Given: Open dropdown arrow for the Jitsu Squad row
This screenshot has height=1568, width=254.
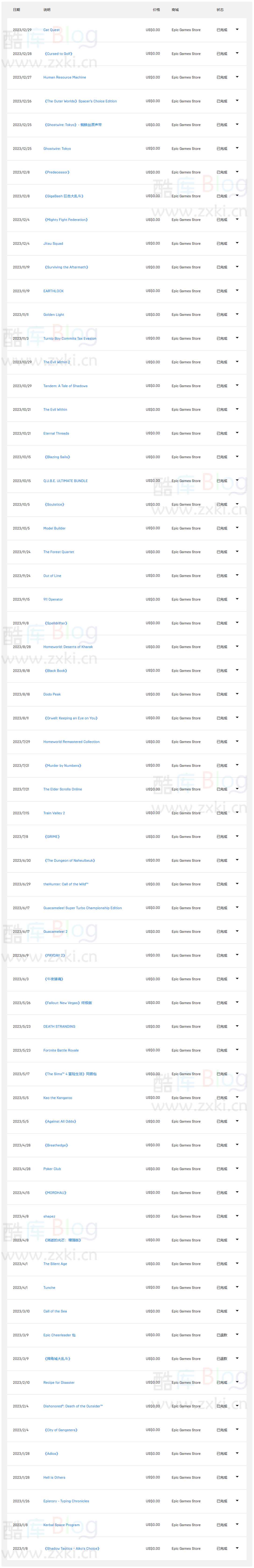Looking at the screenshot, I should point(237,243).
